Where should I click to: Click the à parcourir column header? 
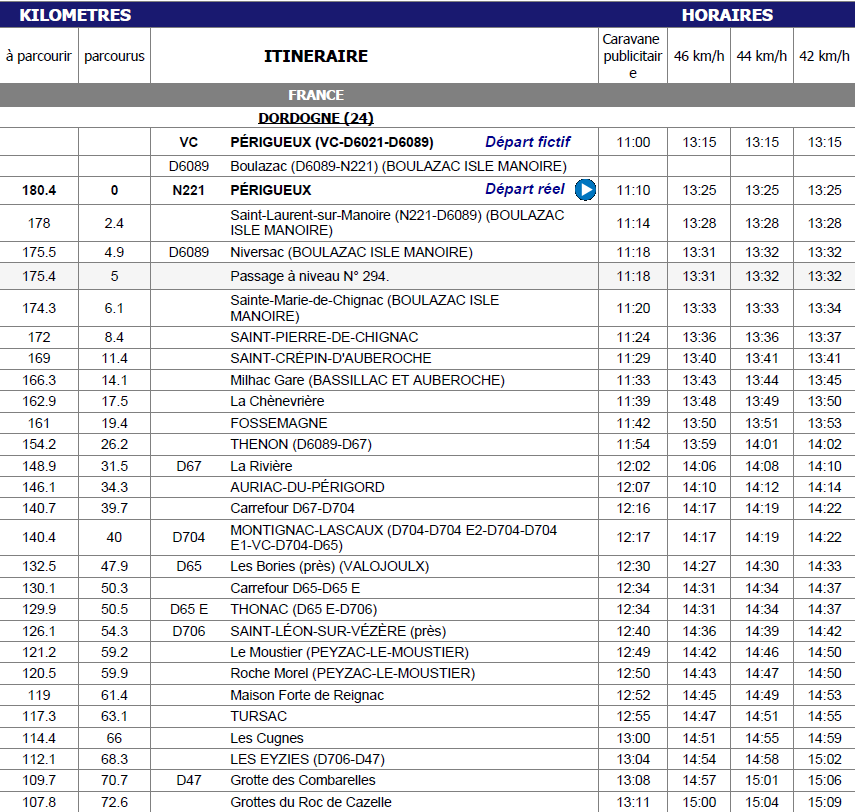(39, 56)
